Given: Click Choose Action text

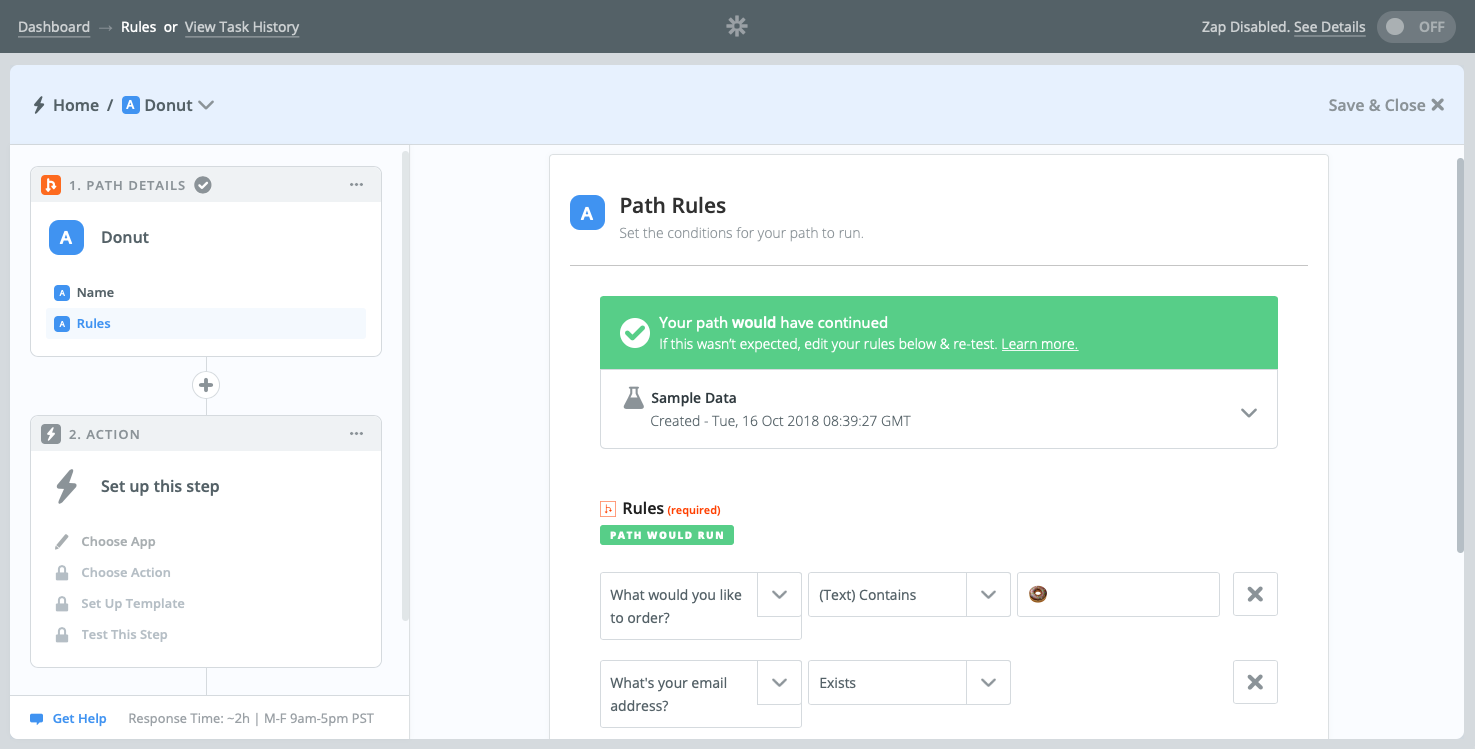Looking at the screenshot, I should pos(126,573).
